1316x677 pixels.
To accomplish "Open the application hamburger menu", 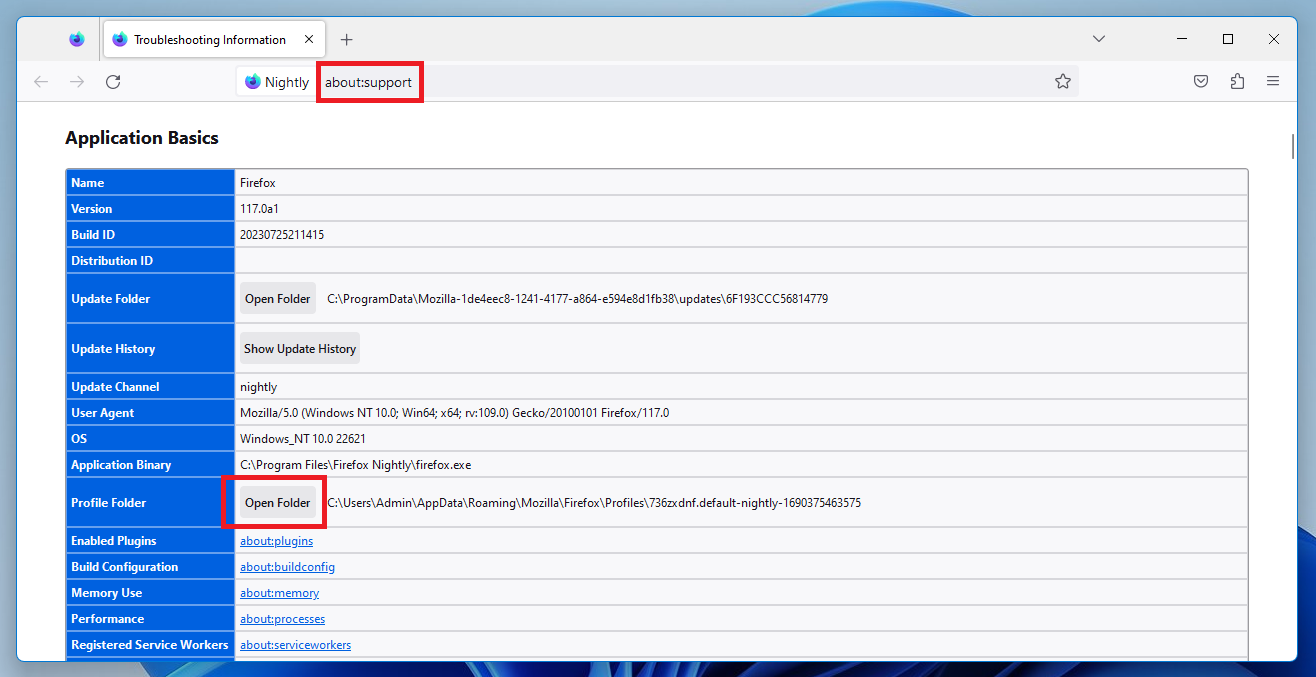I will (x=1273, y=82).
